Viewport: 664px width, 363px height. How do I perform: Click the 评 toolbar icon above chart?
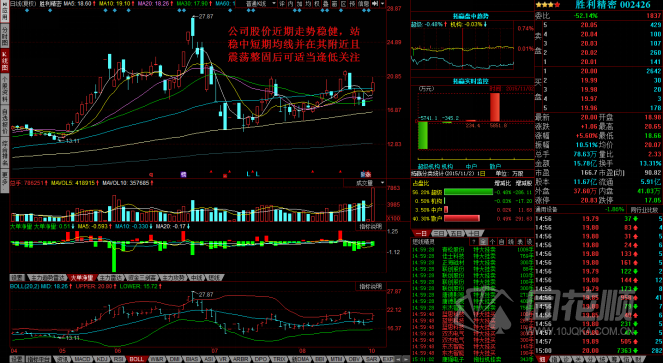pyautogui.click(x=282, y=3)
